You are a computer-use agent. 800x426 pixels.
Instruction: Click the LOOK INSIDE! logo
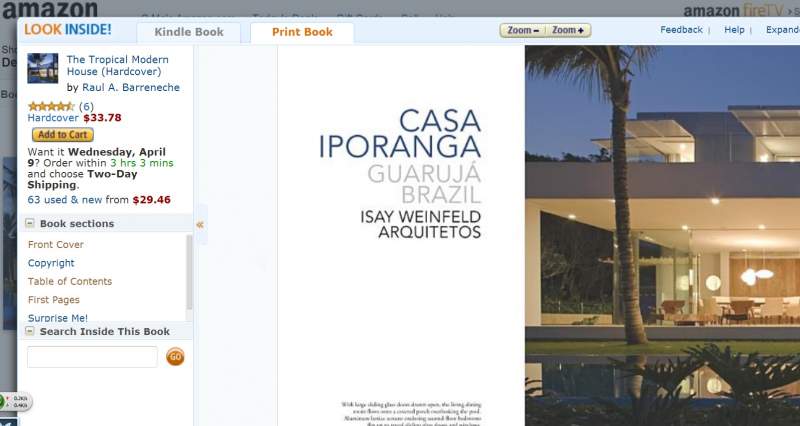tap(67, 30)
